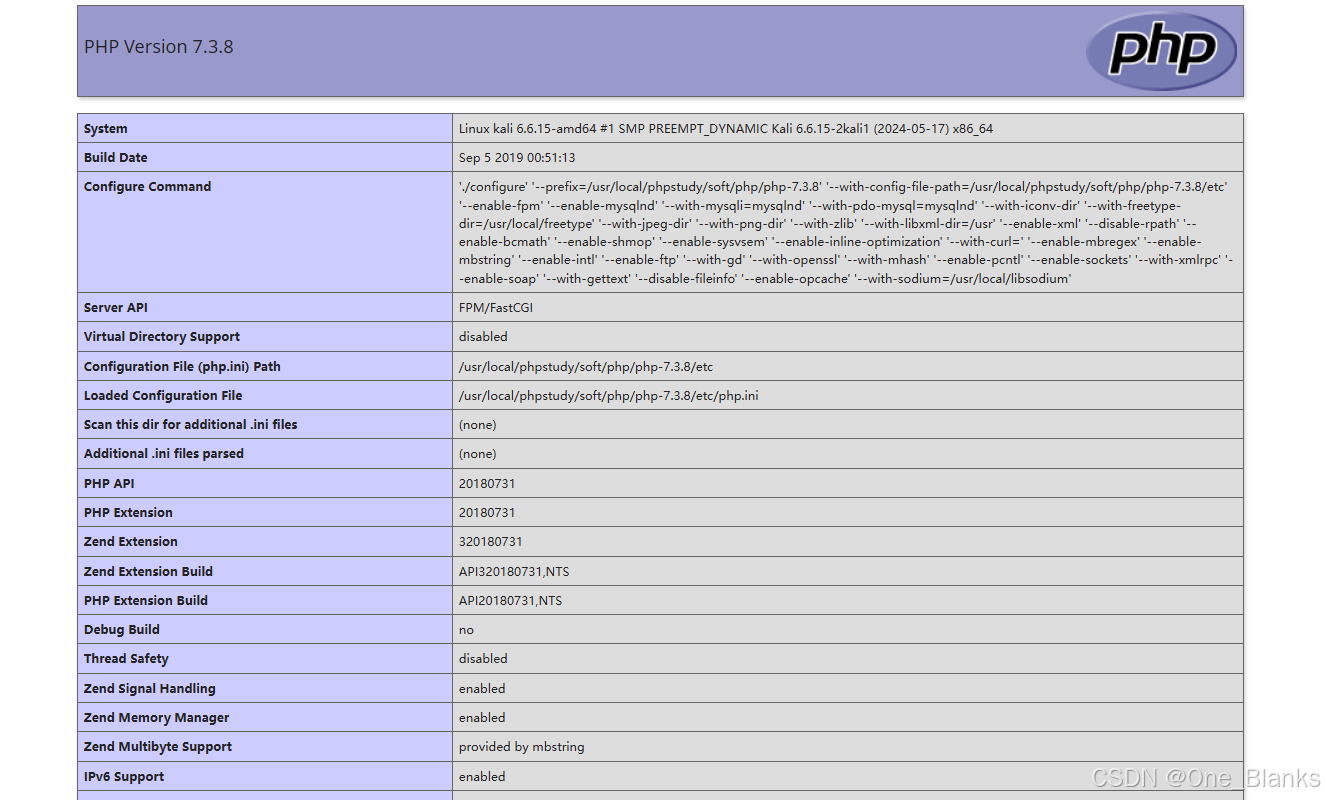Image resolution: width=1325 pixels, height=800 pixels.
Task: Click the 'Zend Memory Manager' label
Action: pos(157,718)
